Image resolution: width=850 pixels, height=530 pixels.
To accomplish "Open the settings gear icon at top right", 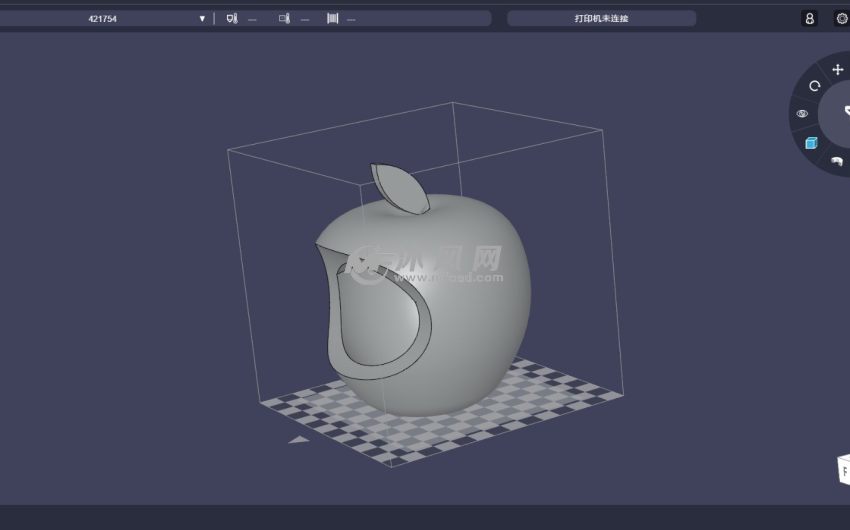I will pos(841,18).
